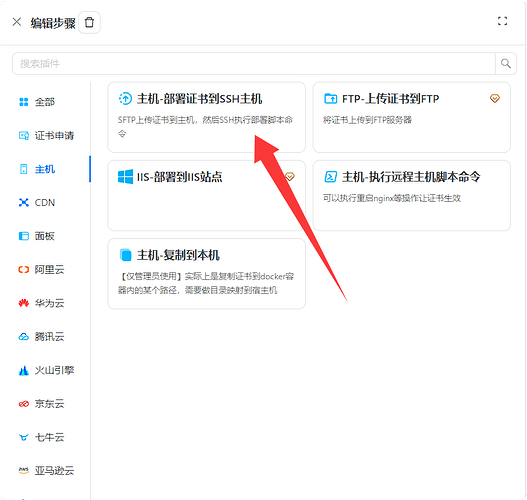Click the Windows logo on IIS card
The image size is (527, 500).
[x=125, y=177]
